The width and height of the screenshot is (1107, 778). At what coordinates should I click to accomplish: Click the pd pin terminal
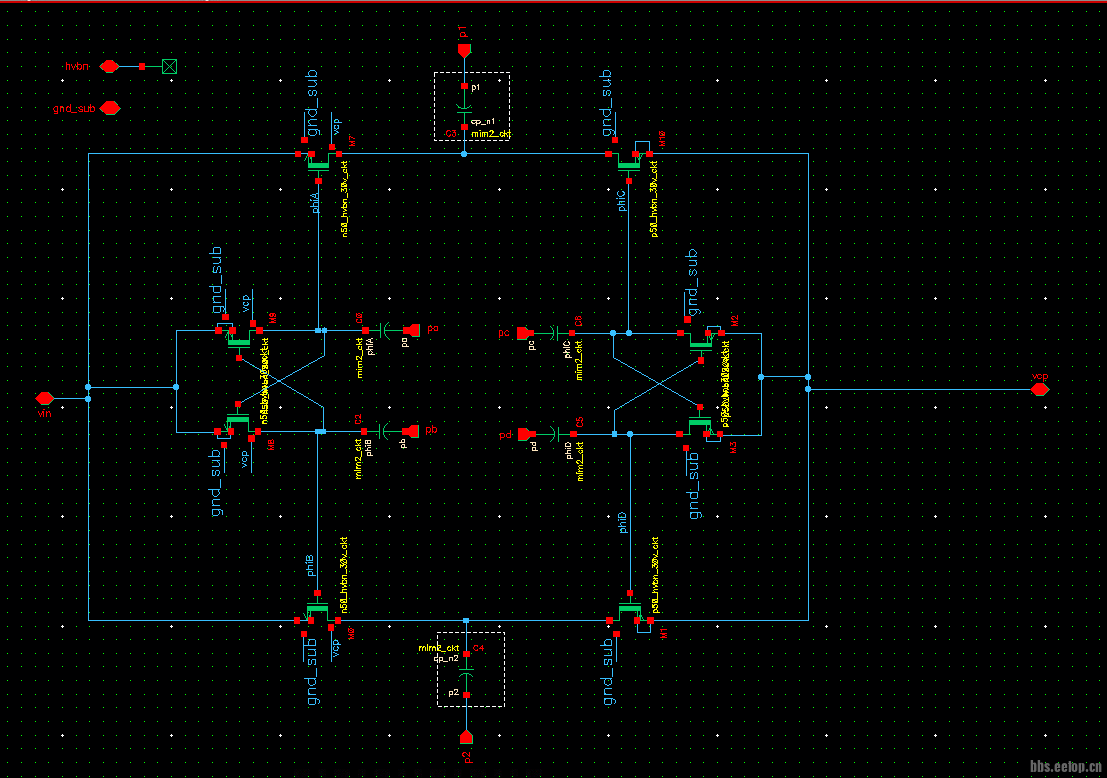point(526,434)
